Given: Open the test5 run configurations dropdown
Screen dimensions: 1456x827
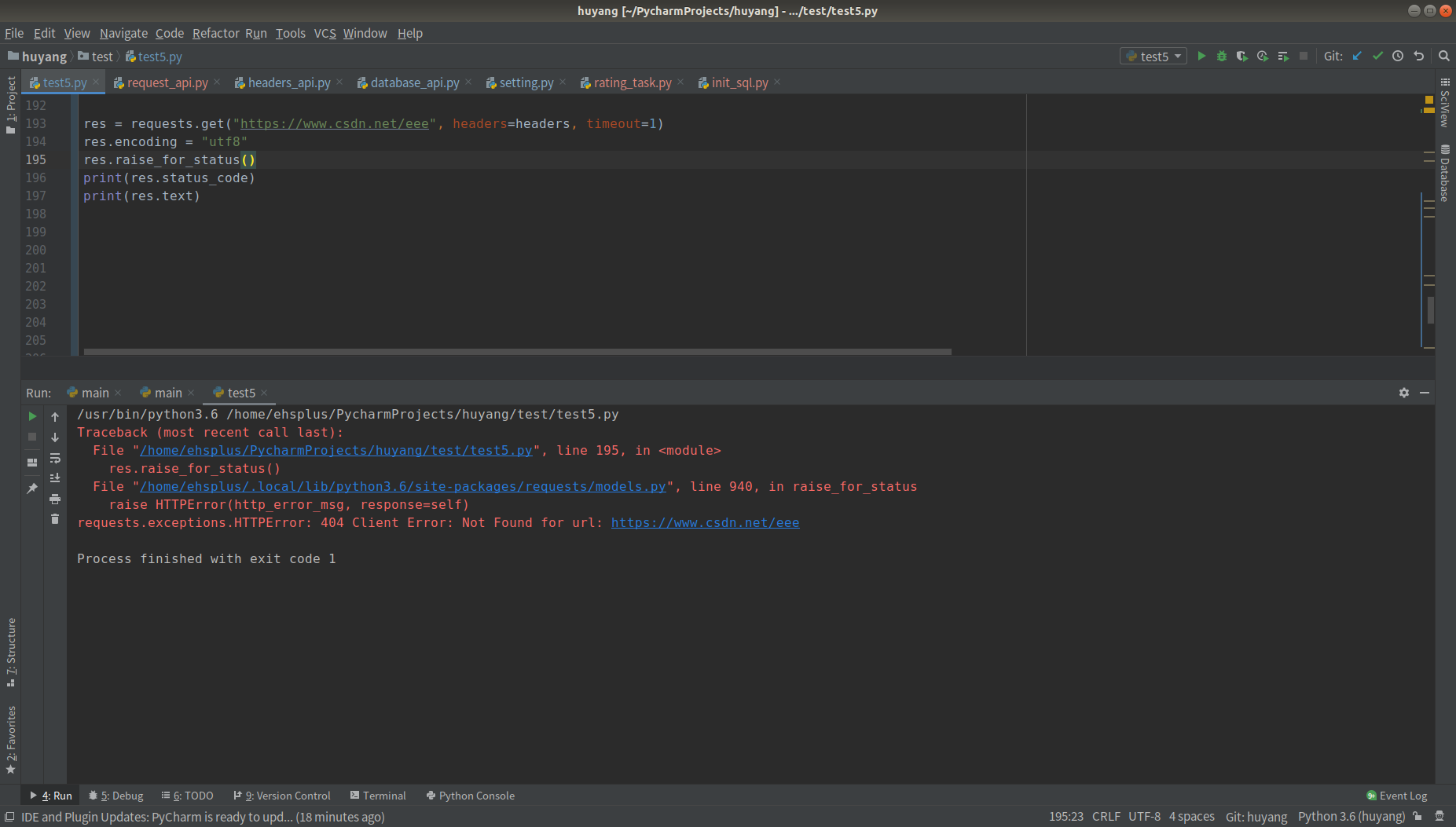Looking at the screenshot, I should point(1153,56).
